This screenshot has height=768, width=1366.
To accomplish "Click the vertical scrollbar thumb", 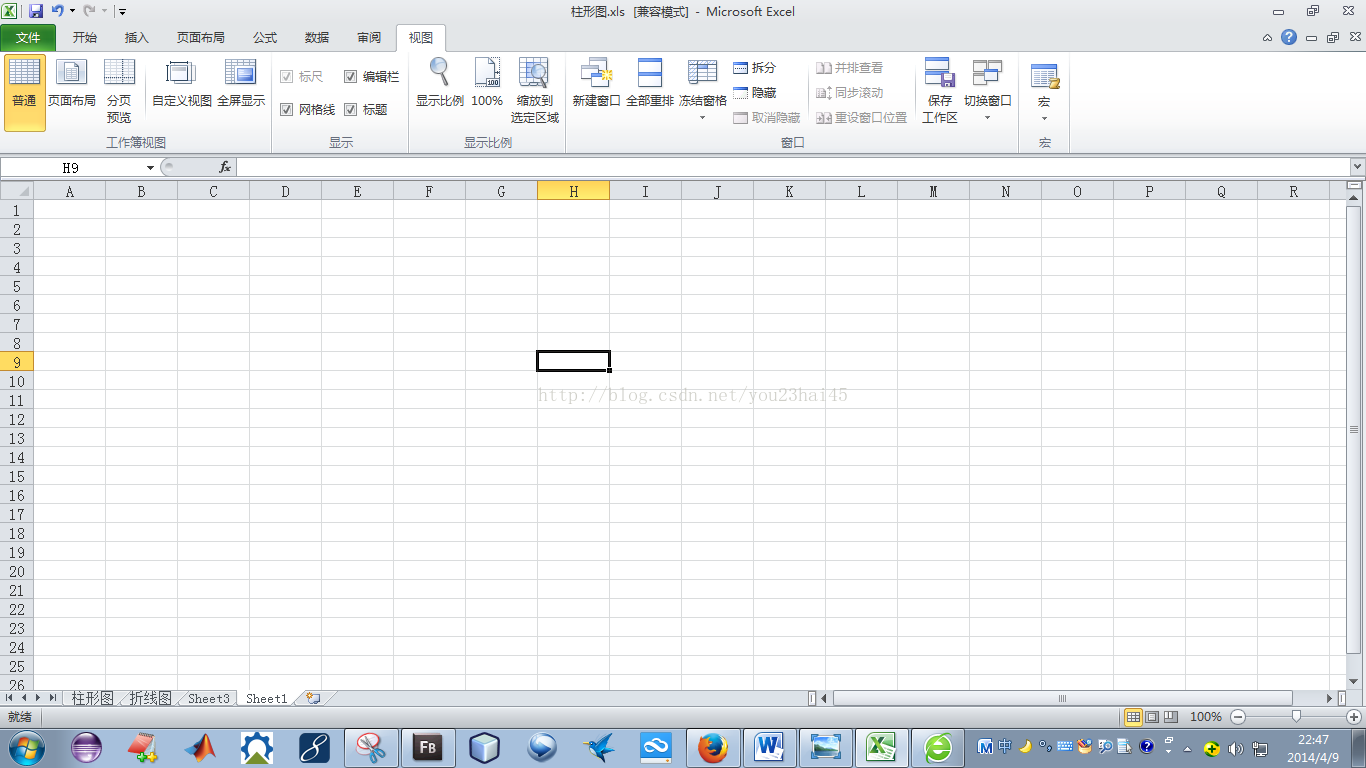I will point(1354,429).
